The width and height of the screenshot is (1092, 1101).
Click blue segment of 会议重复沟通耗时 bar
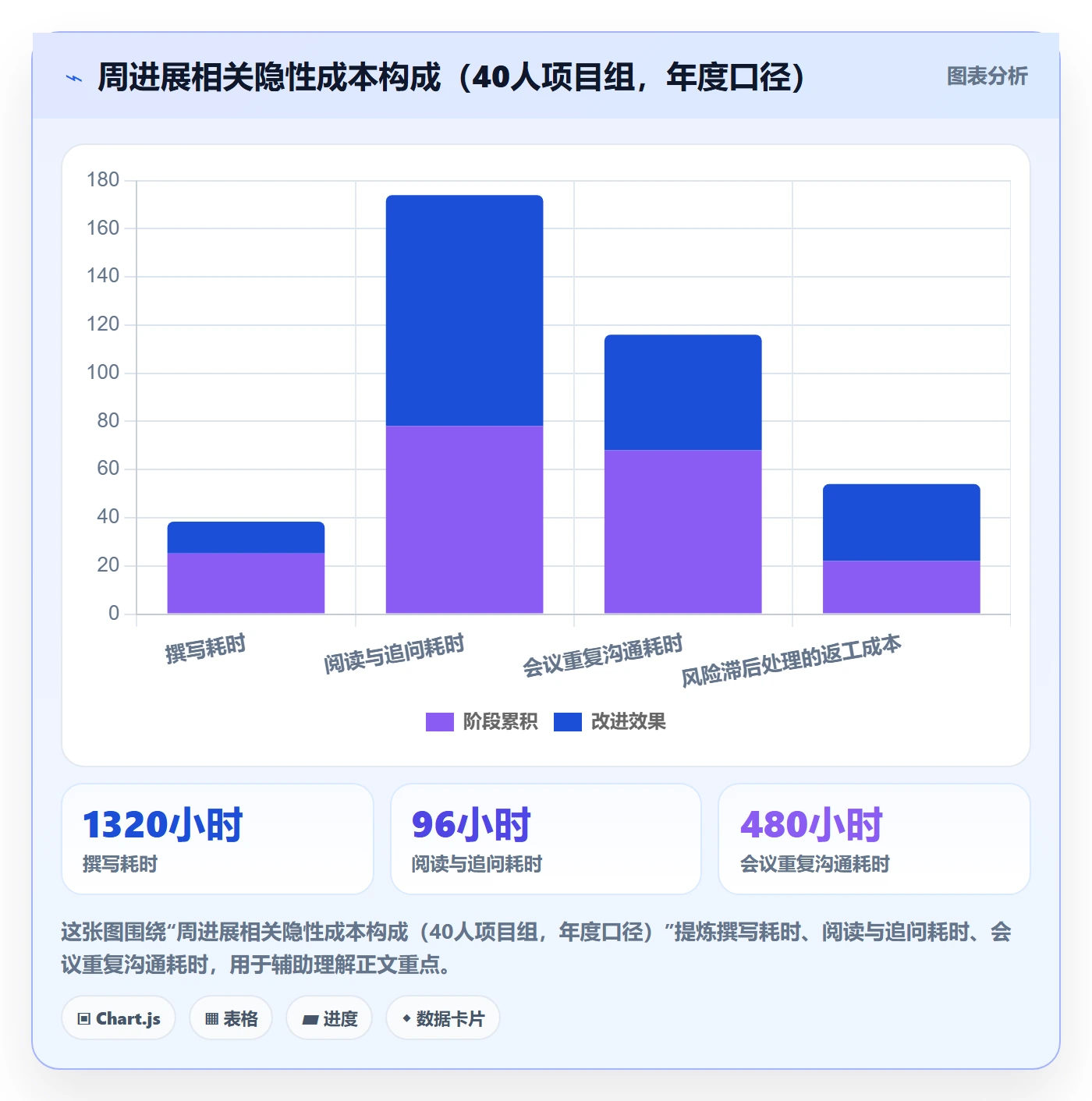tap(682, 392)
